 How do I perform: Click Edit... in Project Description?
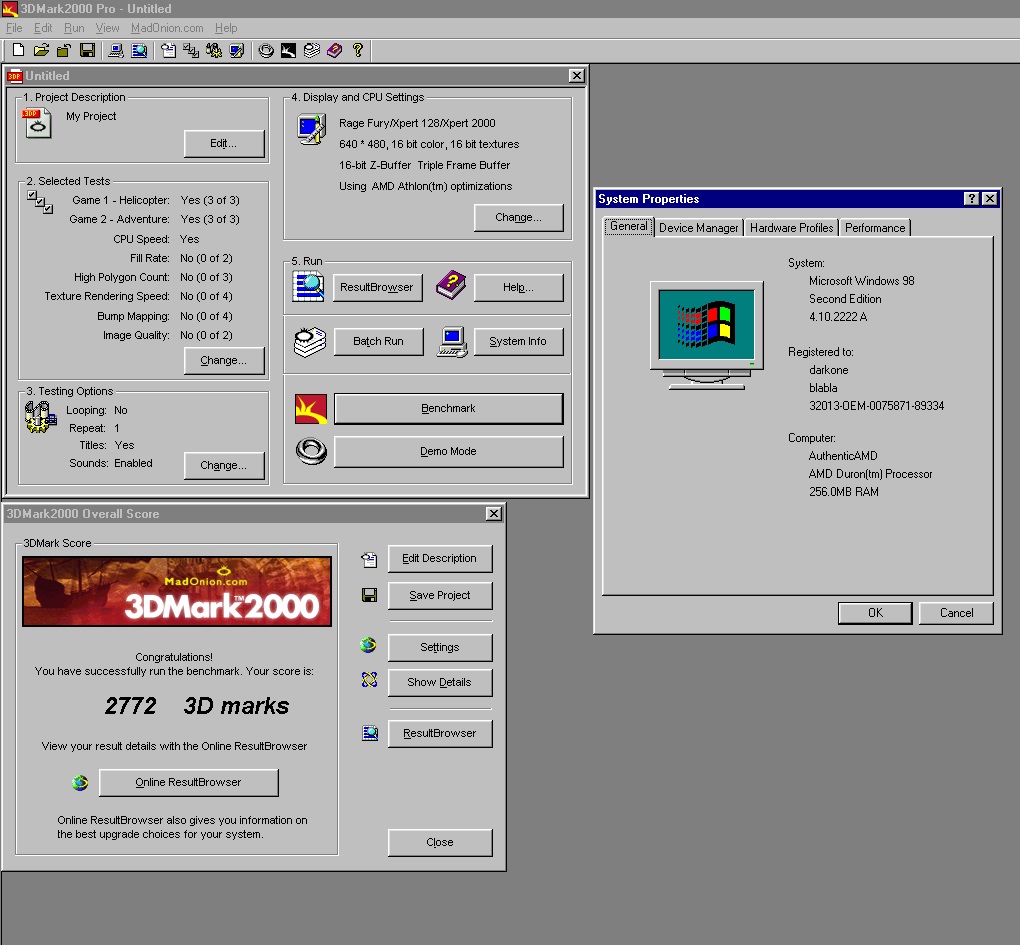coord(224,144)
